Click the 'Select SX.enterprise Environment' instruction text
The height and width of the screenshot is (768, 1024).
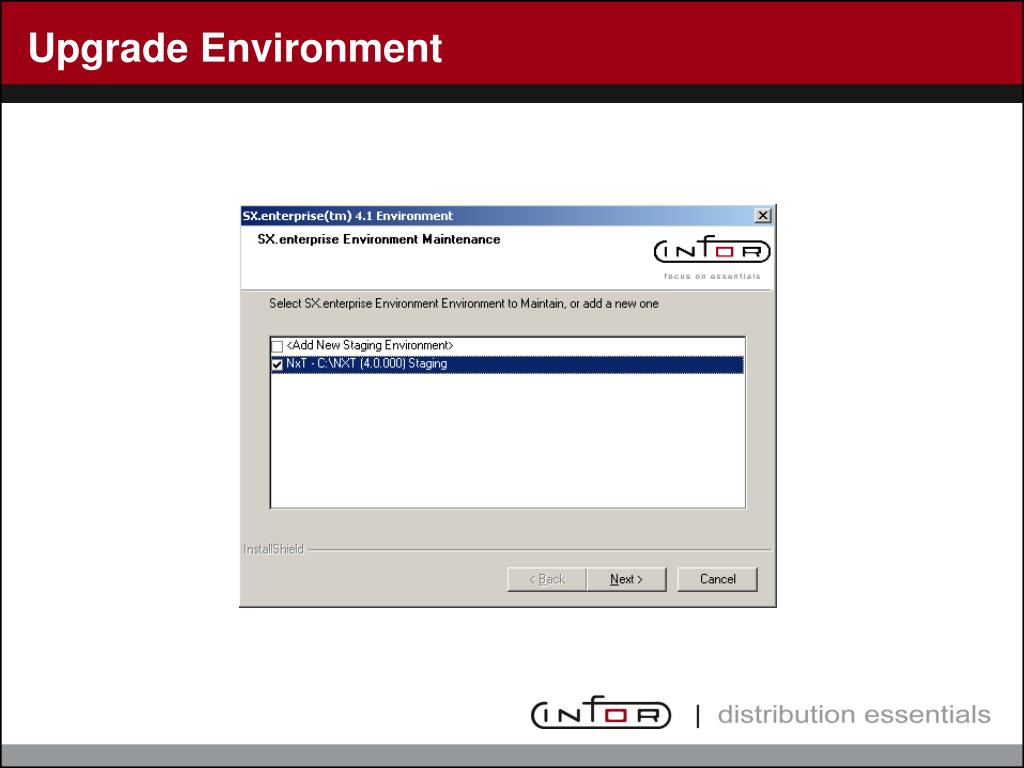464,304
